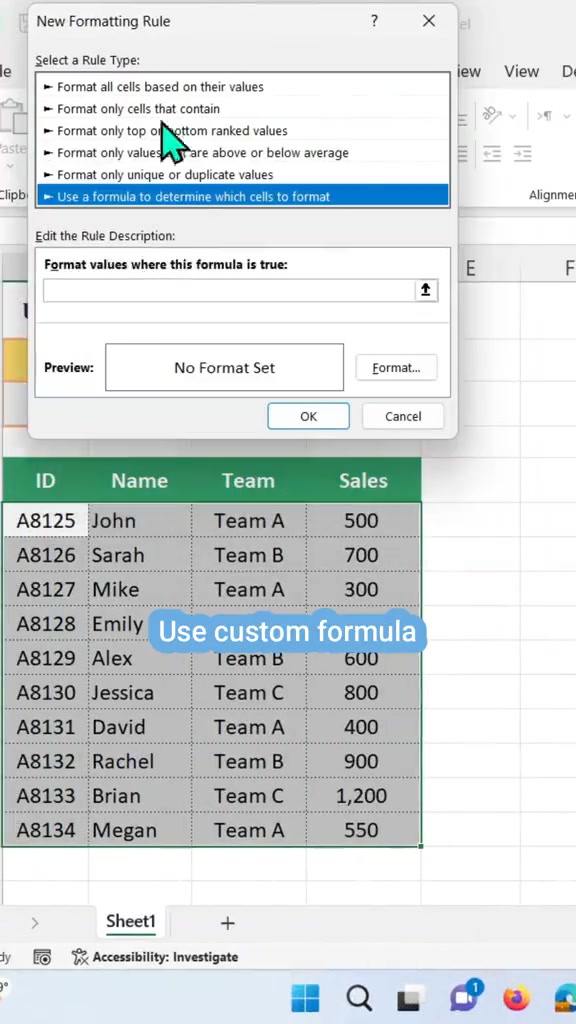This screenshot has height=1024, width=576.
Task: Open the text orientation dropdown arrow
Action: [x=512, y=116]
